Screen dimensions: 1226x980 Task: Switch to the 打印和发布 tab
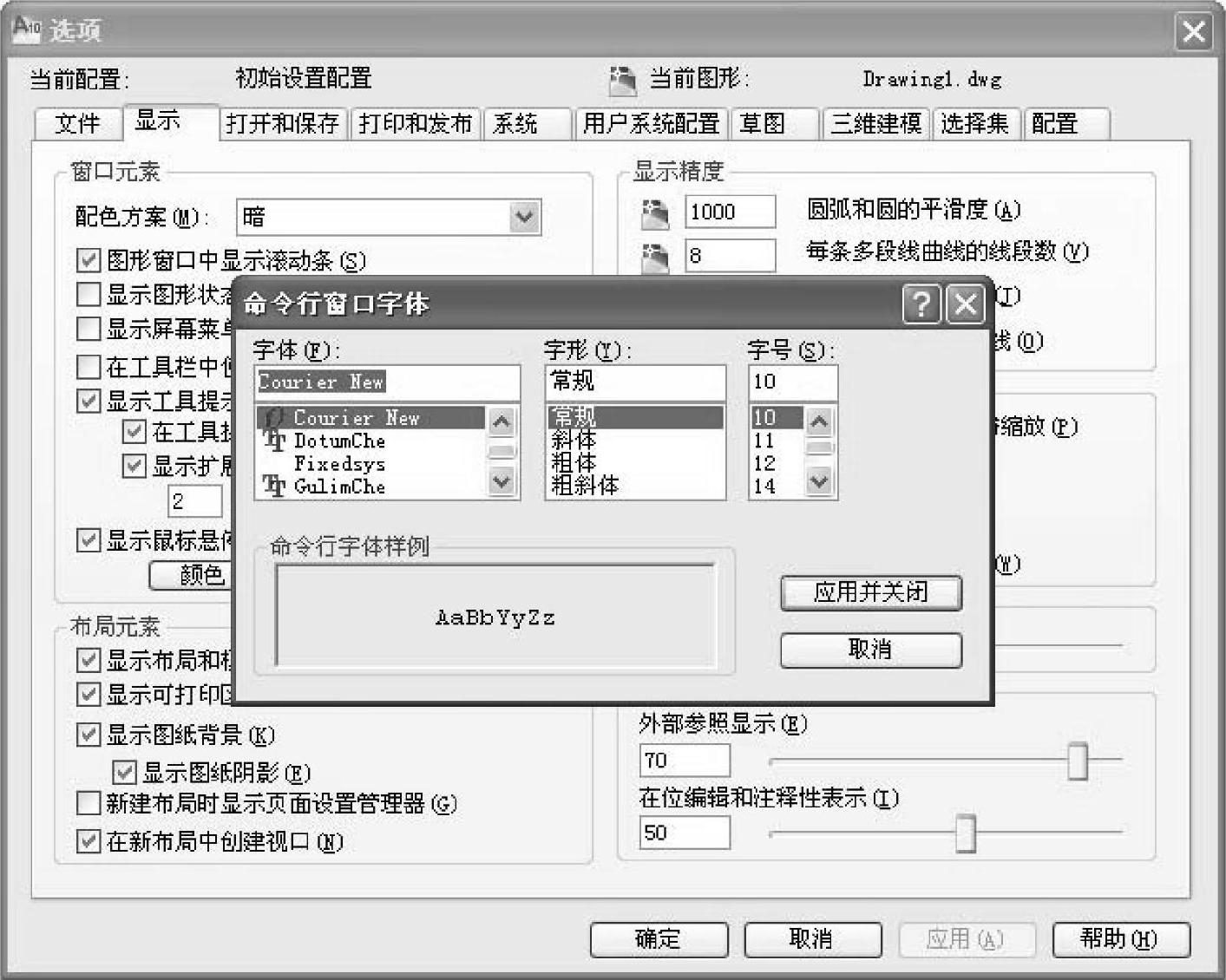pyautogui.click(x=416, y=124)
